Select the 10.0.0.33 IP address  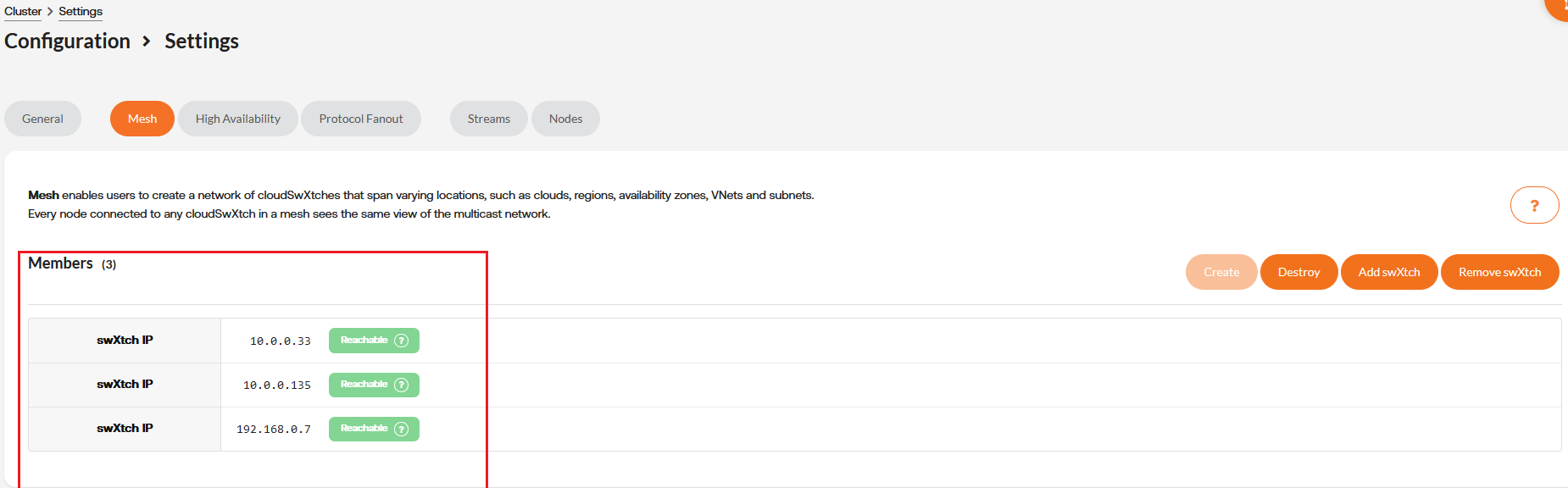click(280, 341)
